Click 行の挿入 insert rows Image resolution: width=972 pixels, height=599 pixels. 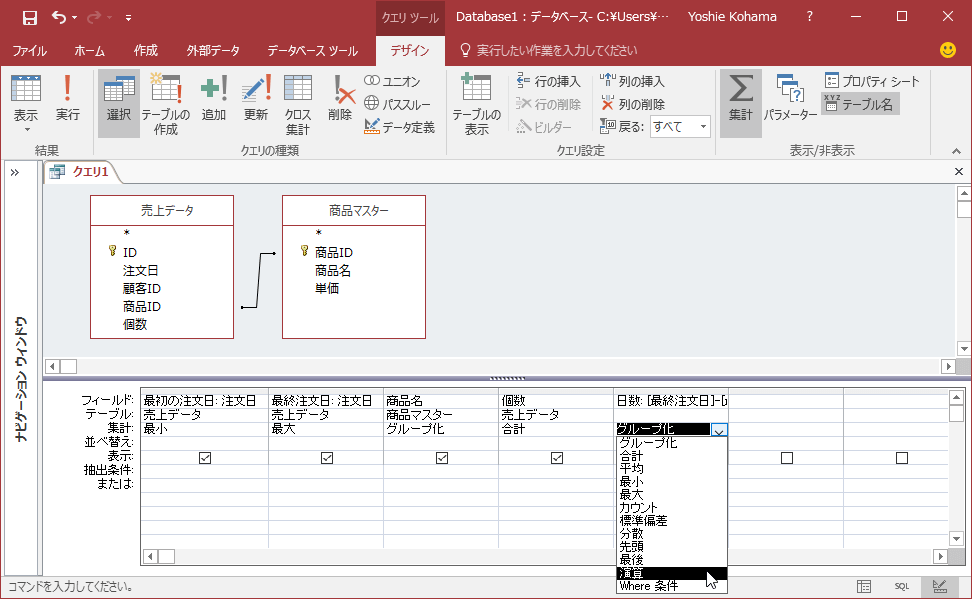point(549,81)
